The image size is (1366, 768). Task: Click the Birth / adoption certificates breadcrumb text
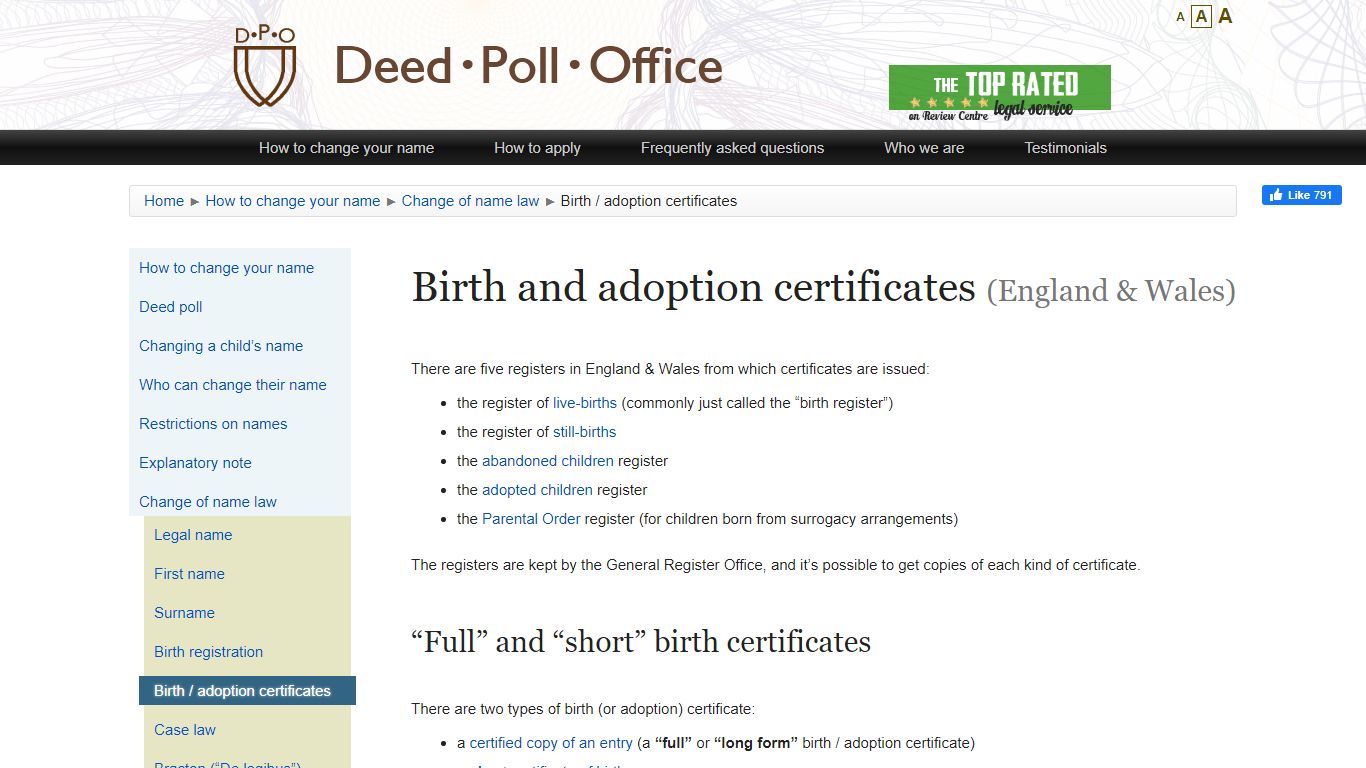pyautogui.click(x=648, y=201)
